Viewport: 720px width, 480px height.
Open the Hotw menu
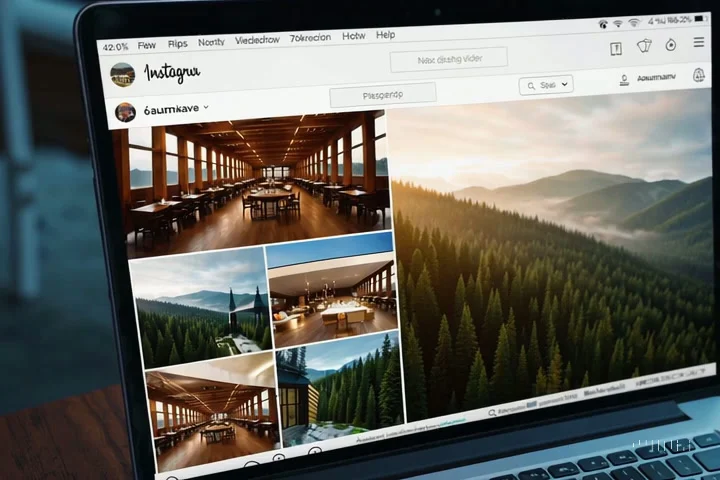pyautogui.click(x=354, y=36)
